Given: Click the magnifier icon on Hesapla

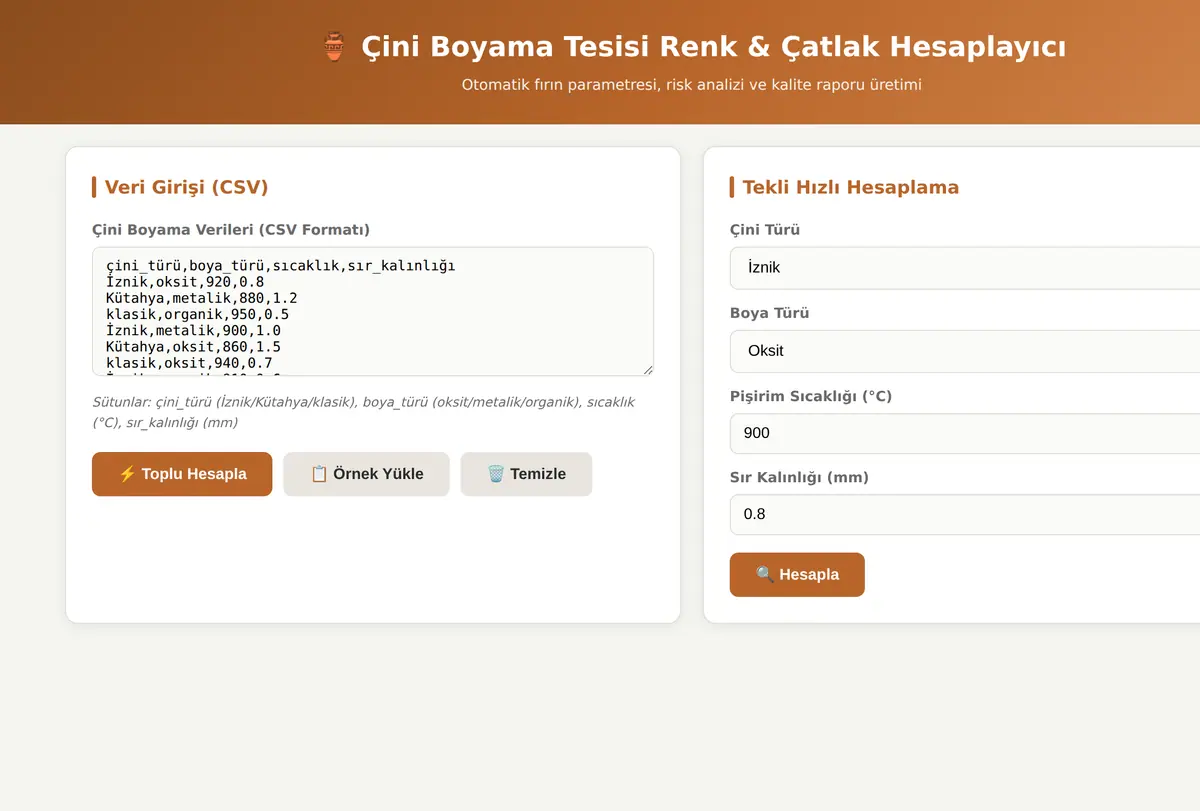Looking at the screenshot, I should [x=765, y=575].
